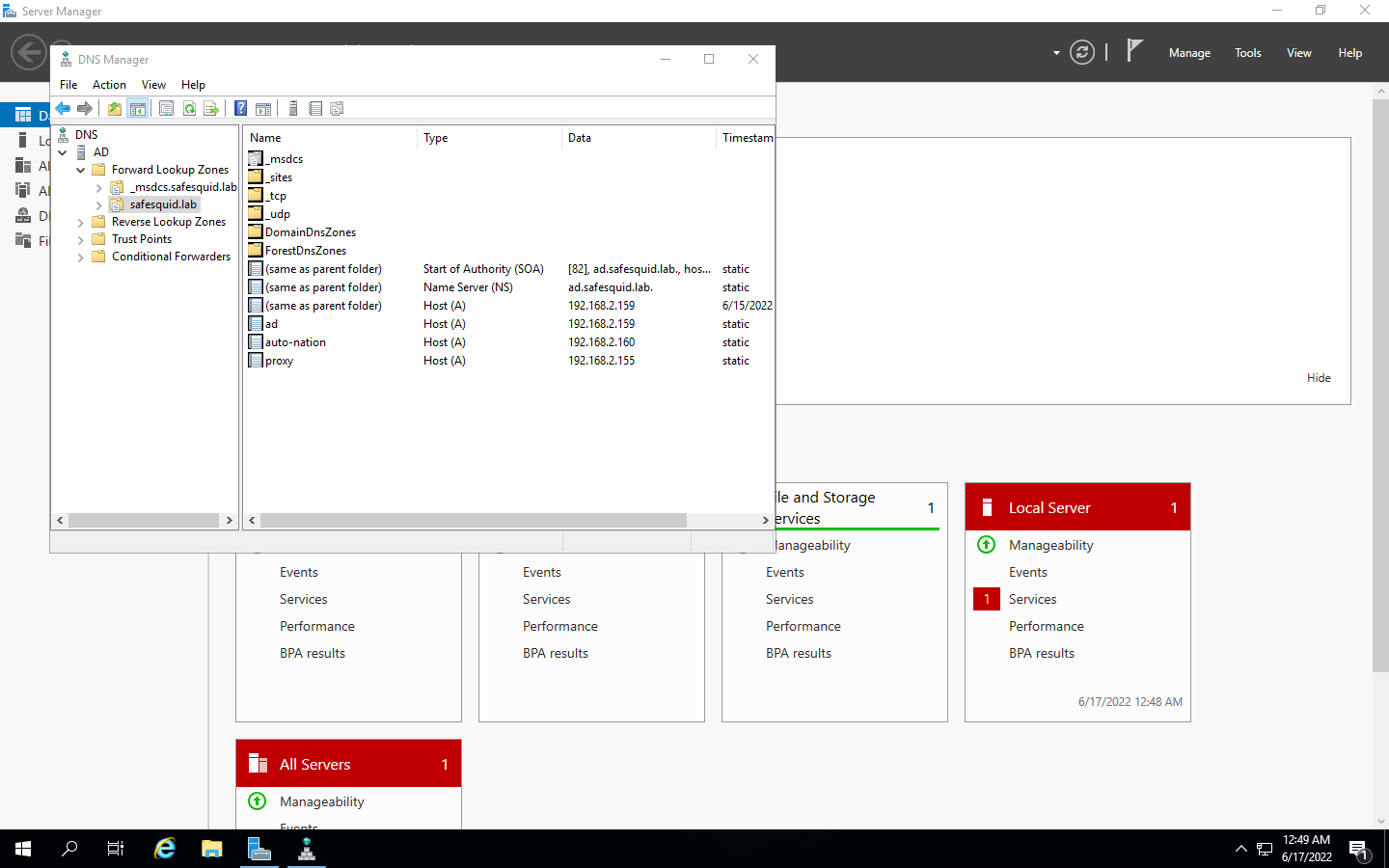Open the View menu in DNS Manager
This screenshot has width=1389, height=868.
153,85
